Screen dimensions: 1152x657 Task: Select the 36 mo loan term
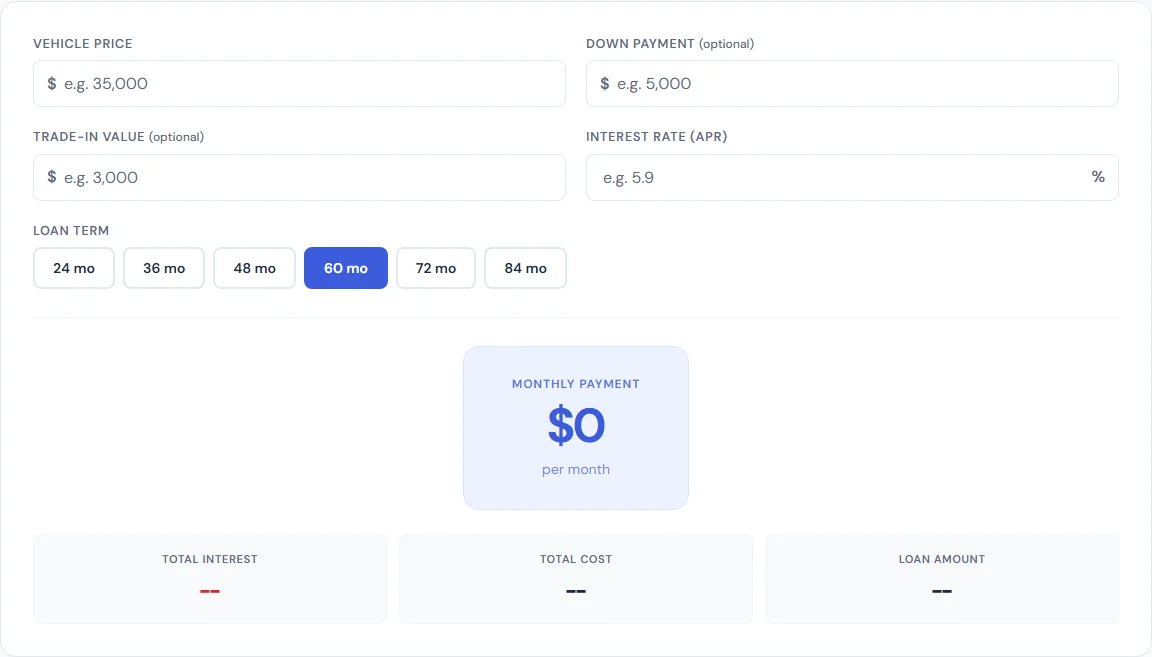pyautogui.click(x=163, y=268)
